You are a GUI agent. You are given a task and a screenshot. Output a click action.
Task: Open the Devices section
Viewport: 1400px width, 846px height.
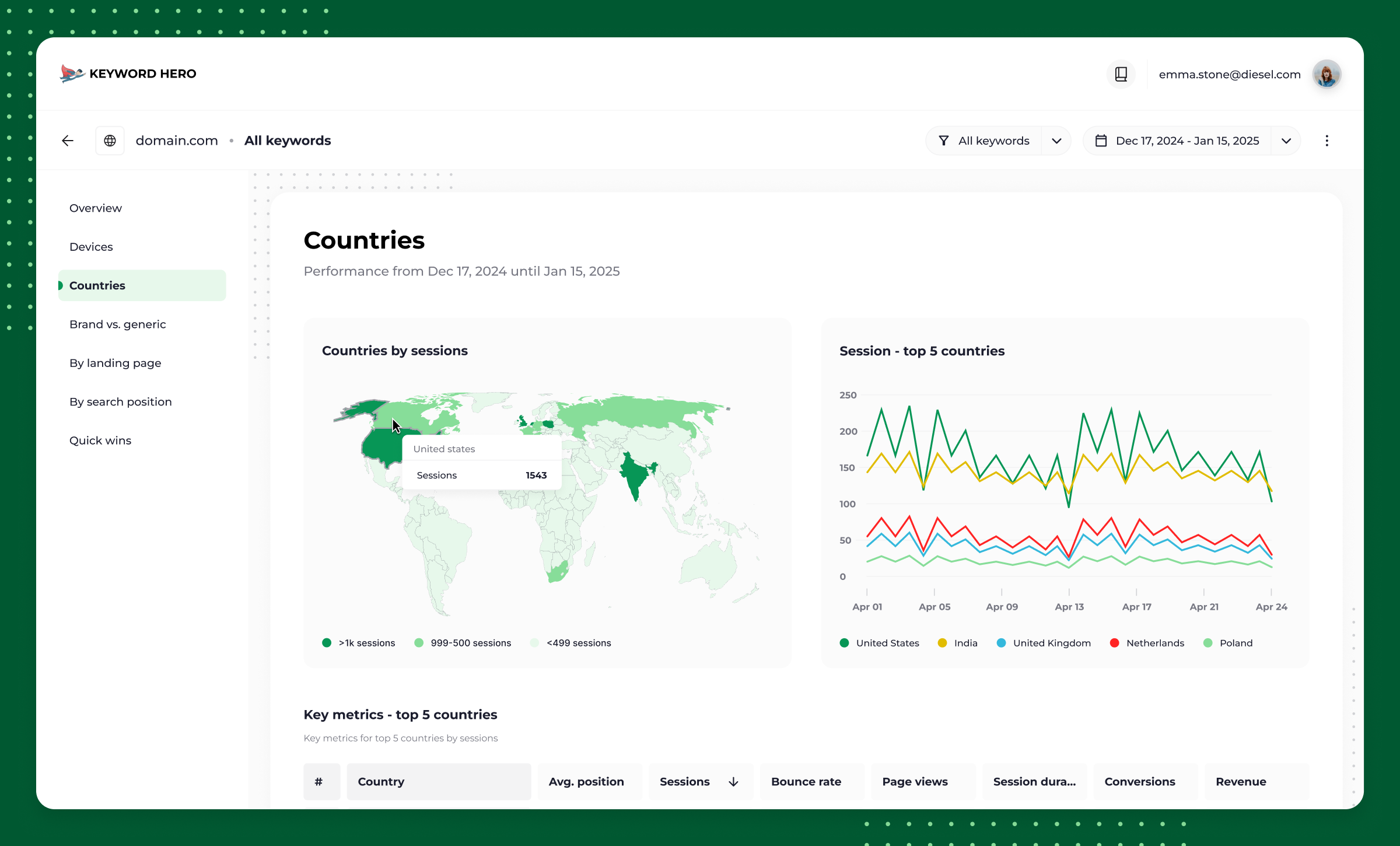[91, 247]
